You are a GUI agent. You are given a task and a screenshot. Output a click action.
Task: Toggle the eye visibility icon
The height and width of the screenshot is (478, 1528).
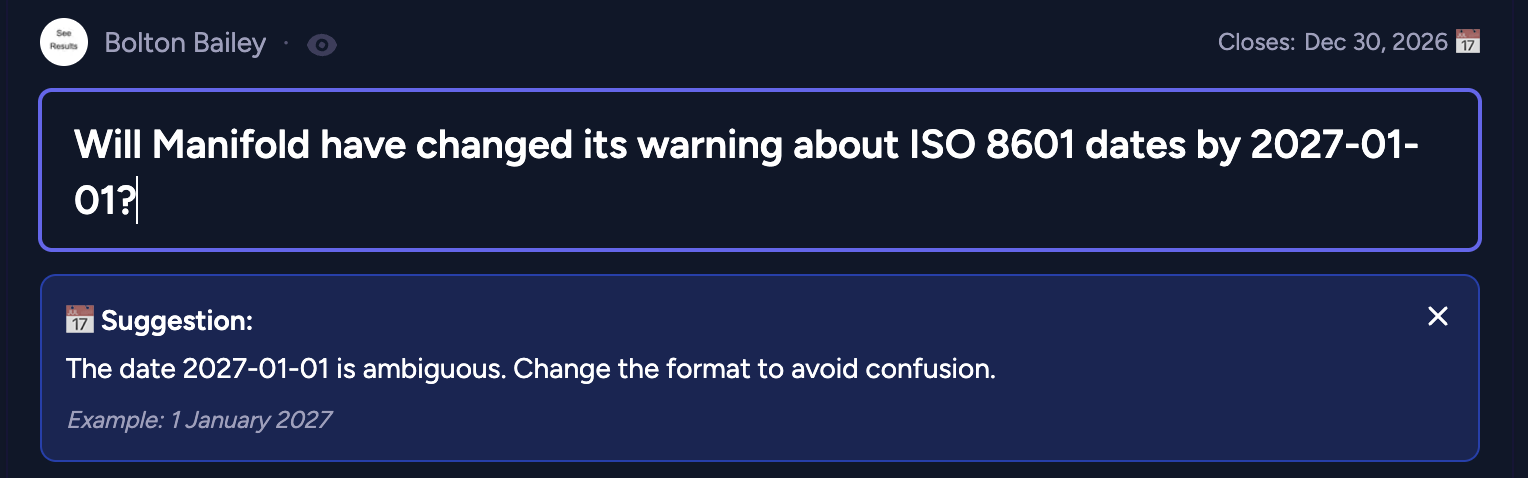pos(321,45)
